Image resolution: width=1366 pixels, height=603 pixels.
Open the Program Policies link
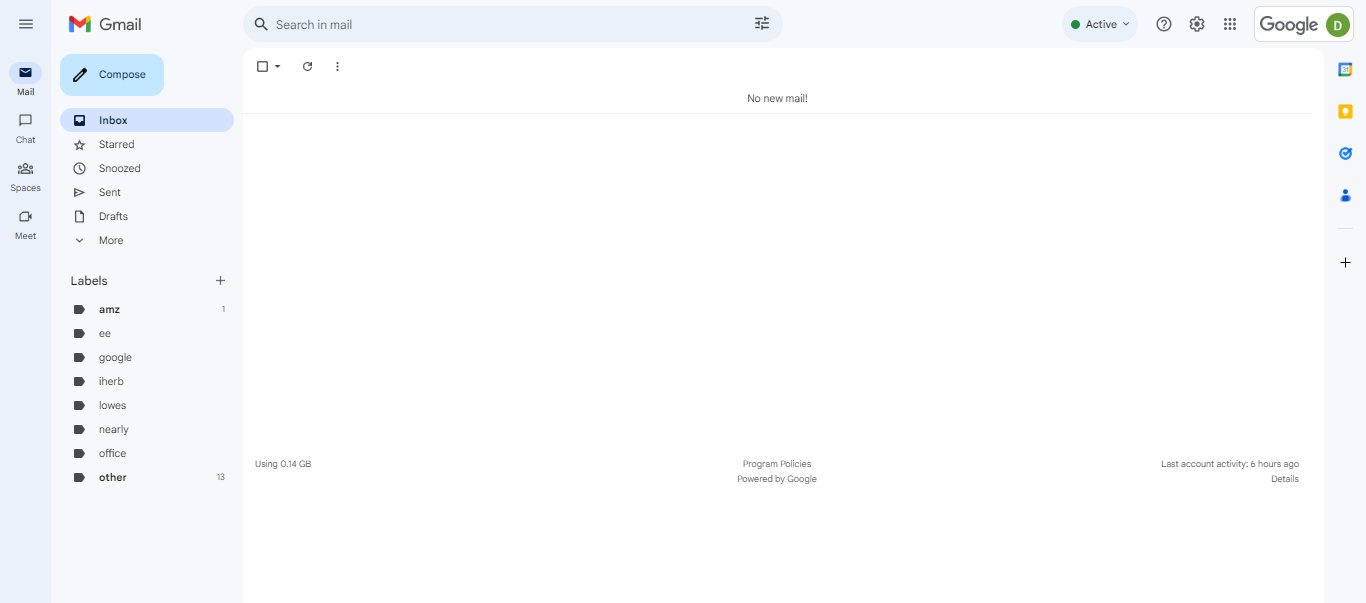point(777,464)
